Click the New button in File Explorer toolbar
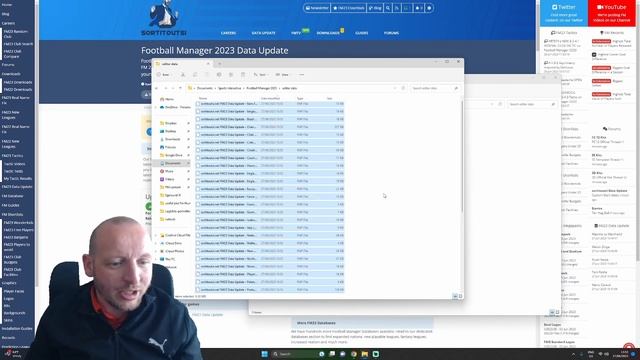The width and height of the screenshot is (640, 360). point(164,75)
